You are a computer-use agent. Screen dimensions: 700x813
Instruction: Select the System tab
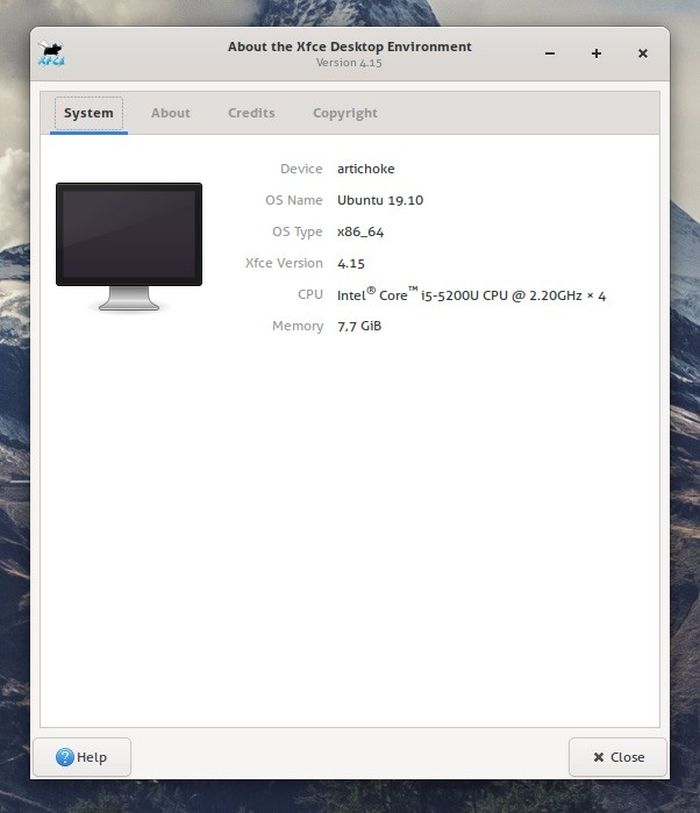(89, 113)
